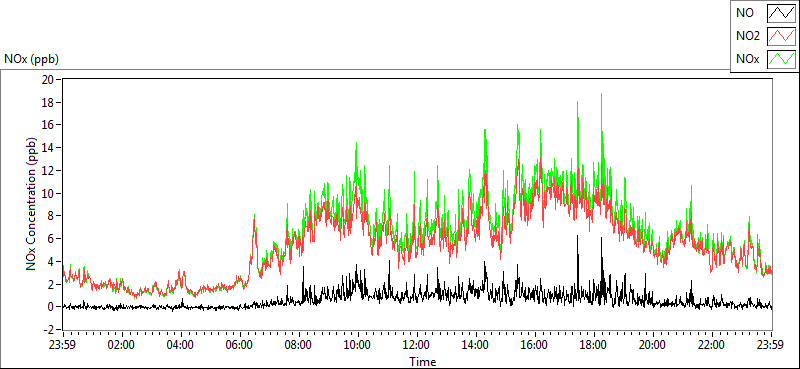Click the 18:00 time tick label
The image size is (800, 369).
pos(594,344)
